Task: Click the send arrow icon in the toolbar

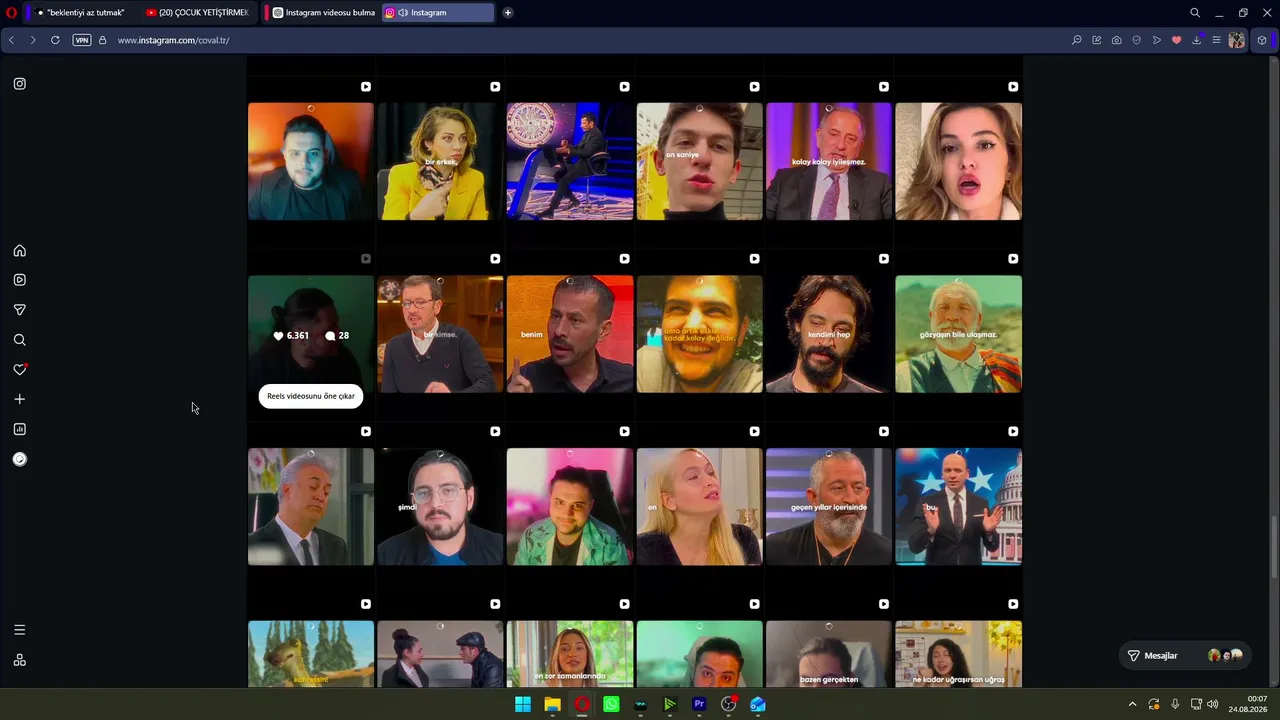Action: coord(1157,40)
